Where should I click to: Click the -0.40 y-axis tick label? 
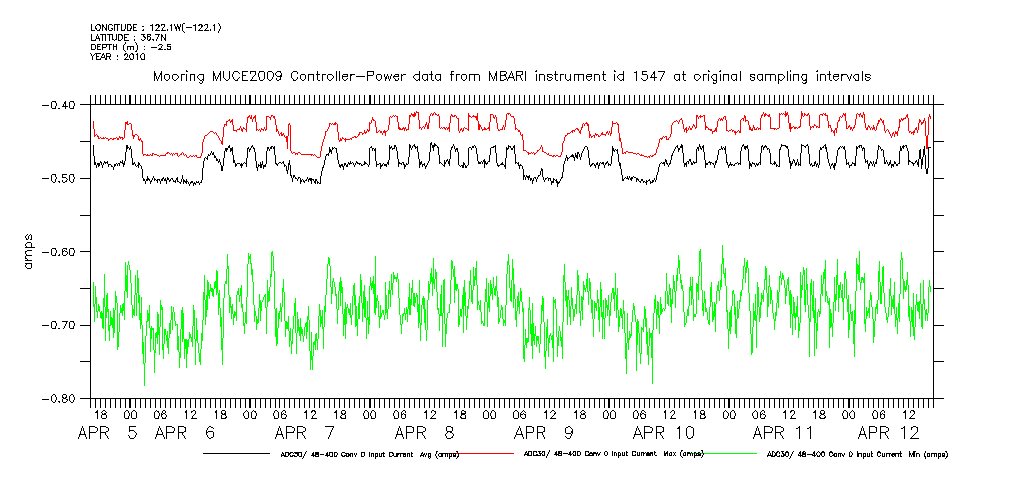point(59,105)
